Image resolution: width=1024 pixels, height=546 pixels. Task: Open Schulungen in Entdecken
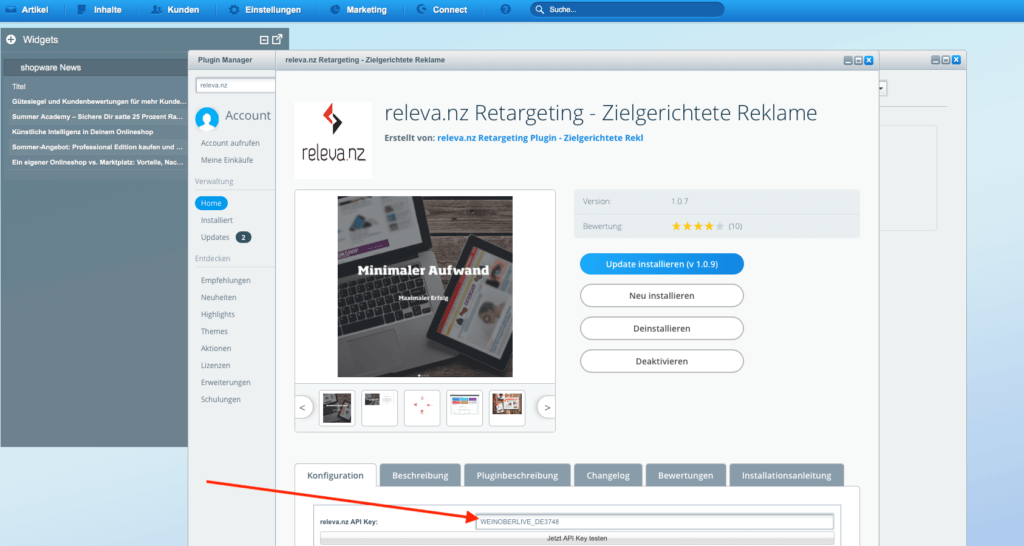(x=221, y=399)
